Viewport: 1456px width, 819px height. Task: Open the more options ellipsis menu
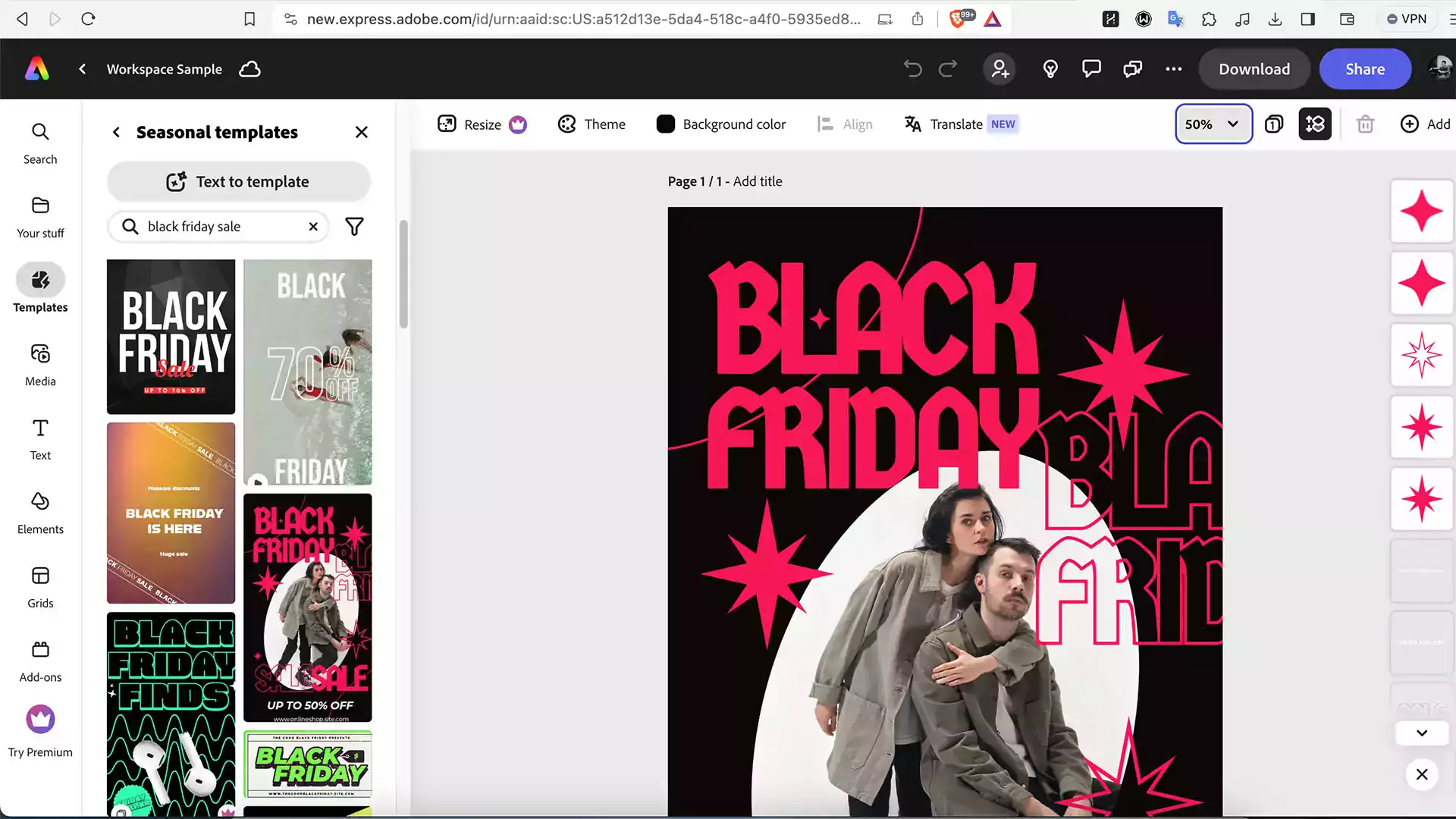[x=1173, y=69]
